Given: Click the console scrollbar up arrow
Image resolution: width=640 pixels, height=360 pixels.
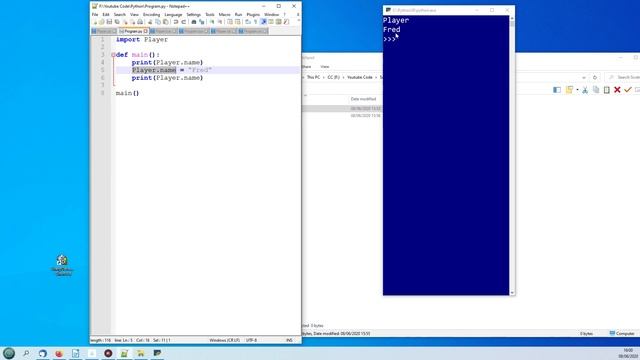Looking at the screenshot, I should click(512, 18).
